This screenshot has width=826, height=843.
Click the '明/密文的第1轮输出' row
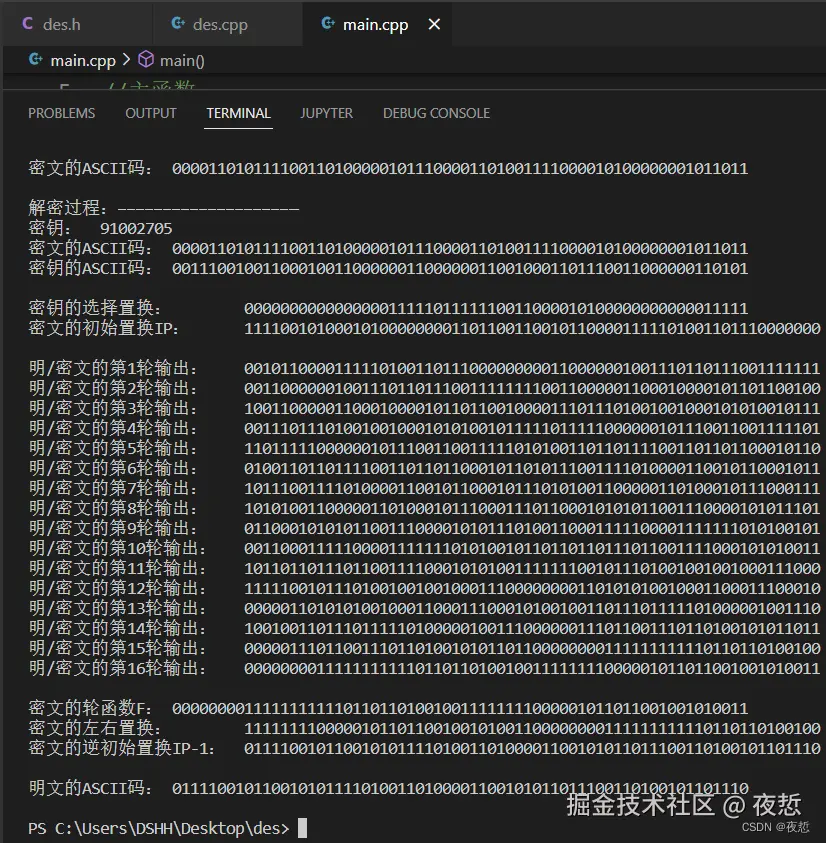coord(424,368)
